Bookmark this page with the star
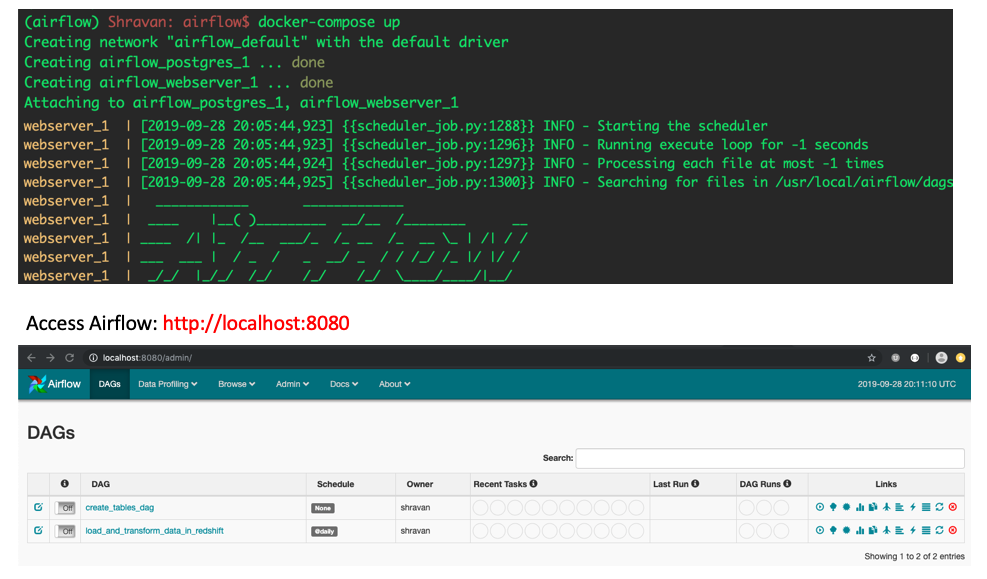 tap(872, 357)
